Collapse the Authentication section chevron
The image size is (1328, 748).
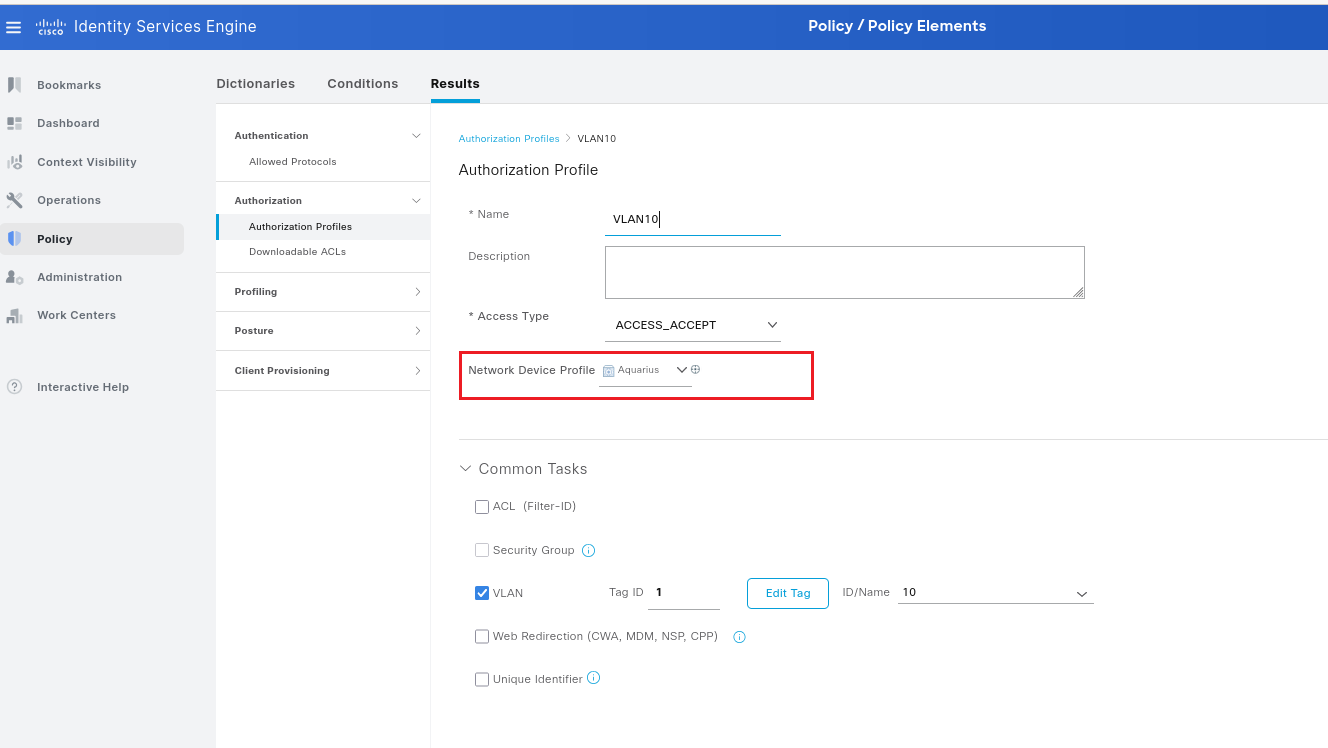click(417, 135)
